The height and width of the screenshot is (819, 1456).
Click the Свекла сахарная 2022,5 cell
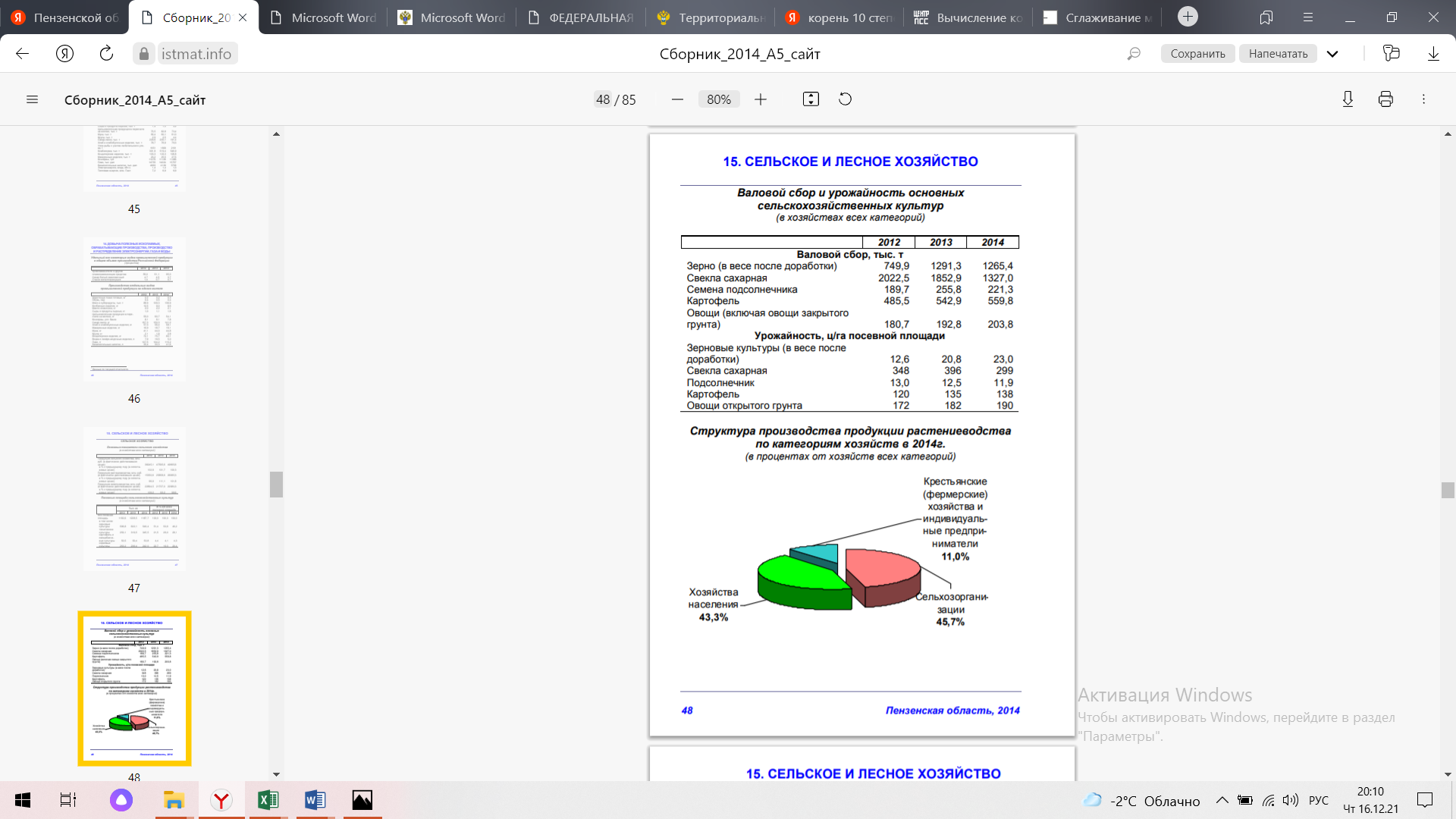[x=893, y=278]
